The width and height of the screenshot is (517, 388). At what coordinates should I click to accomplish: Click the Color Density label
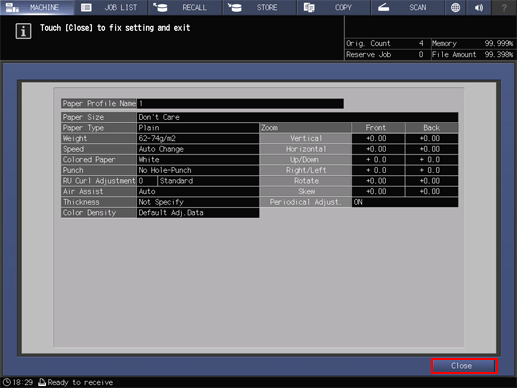(98, 213)
